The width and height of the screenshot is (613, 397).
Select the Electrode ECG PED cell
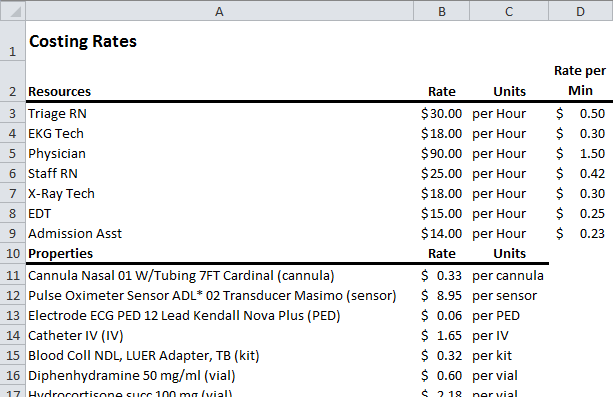pyautogui.click(x=219, y=315)
